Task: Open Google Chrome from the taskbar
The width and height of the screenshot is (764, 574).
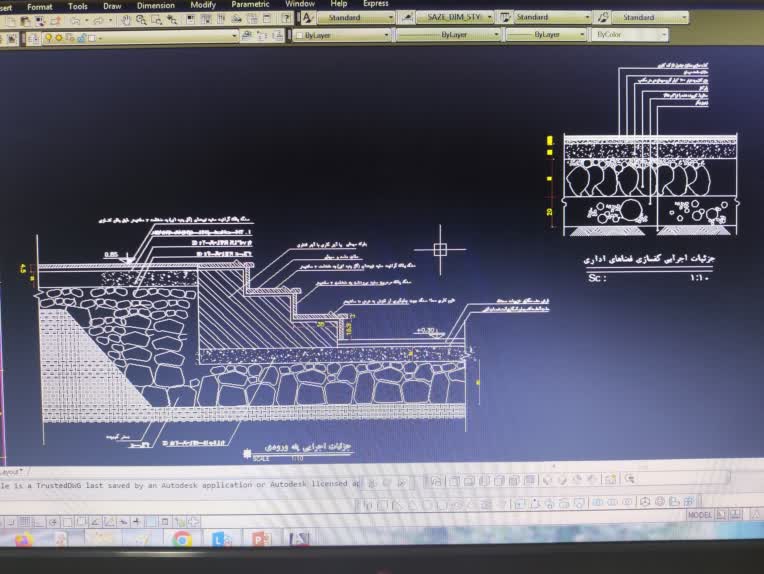Action: click(182, 539)
